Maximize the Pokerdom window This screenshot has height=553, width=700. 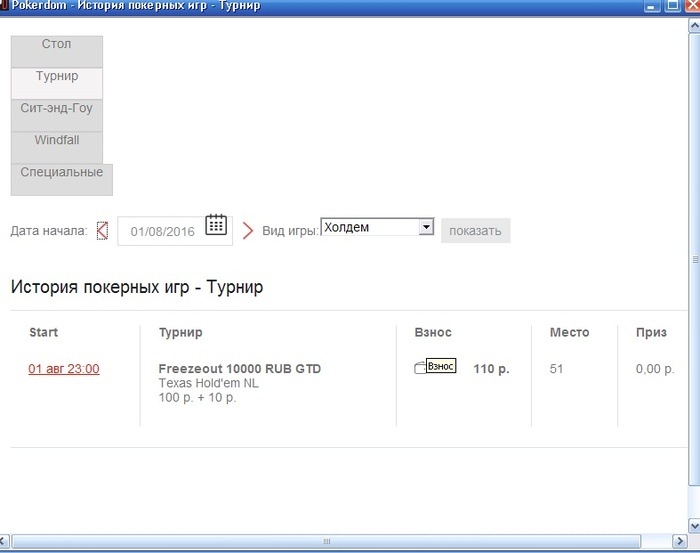click(672, 5)
